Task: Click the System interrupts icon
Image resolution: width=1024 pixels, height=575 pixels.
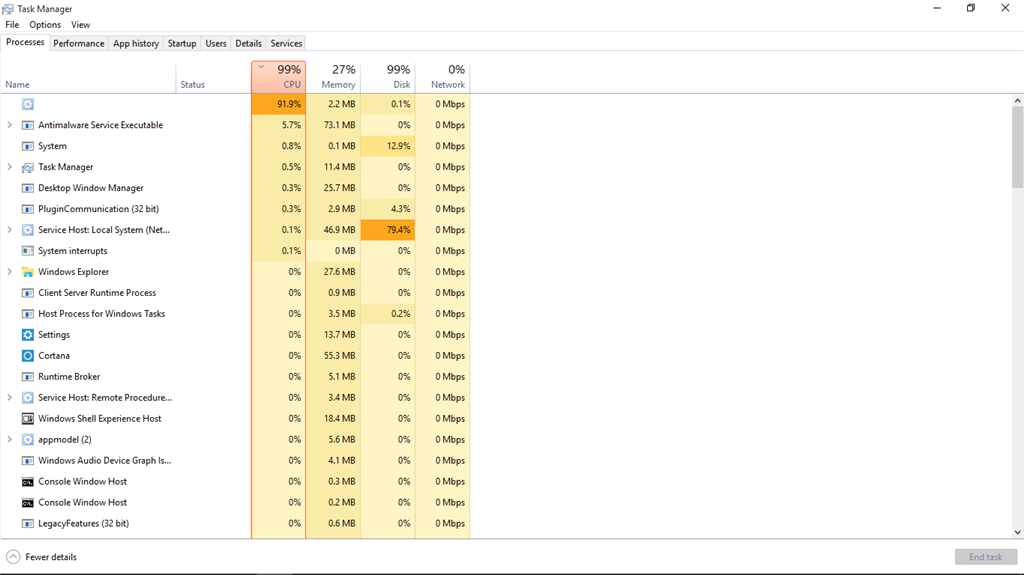Action: [27, 251]
